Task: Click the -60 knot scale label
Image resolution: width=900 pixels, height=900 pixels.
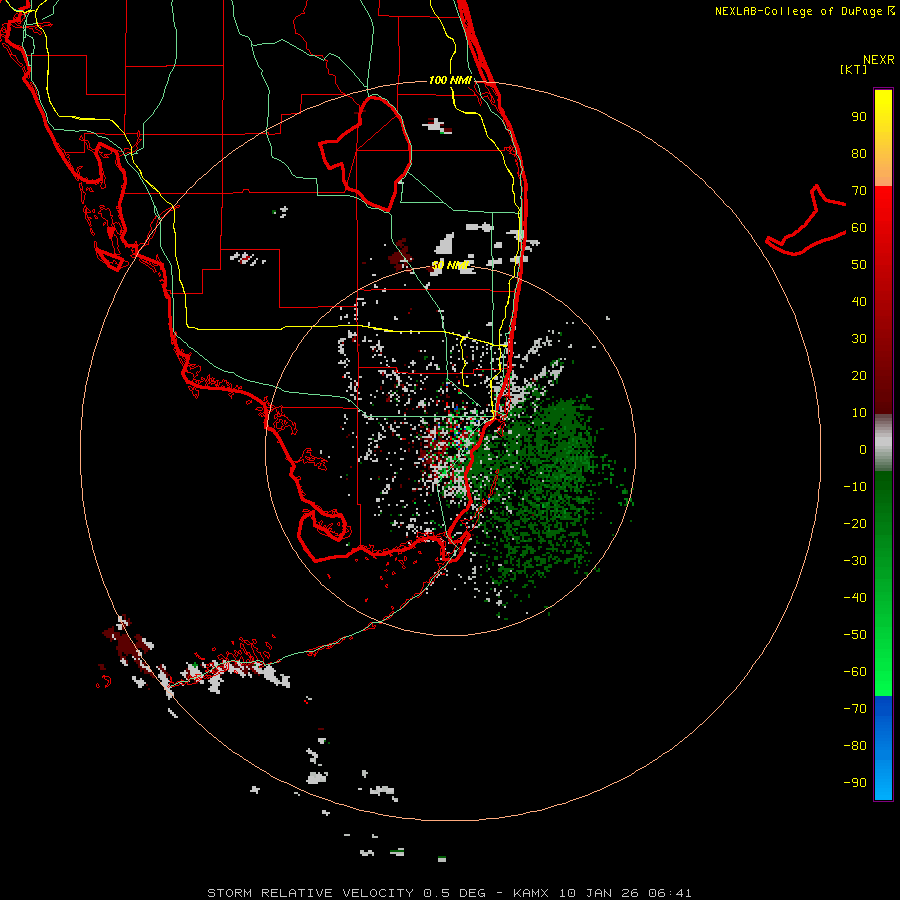Action: (x=855, y=672)
